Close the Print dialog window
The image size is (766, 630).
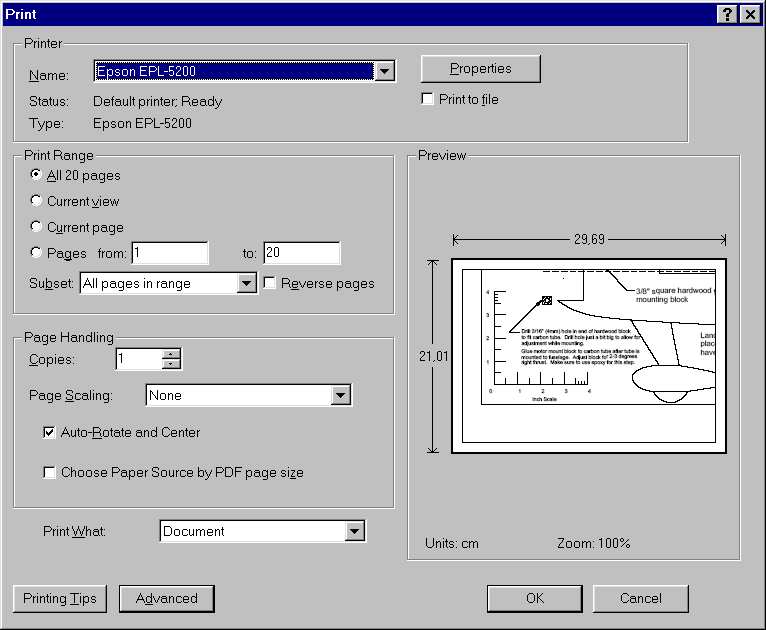(748, 13)
